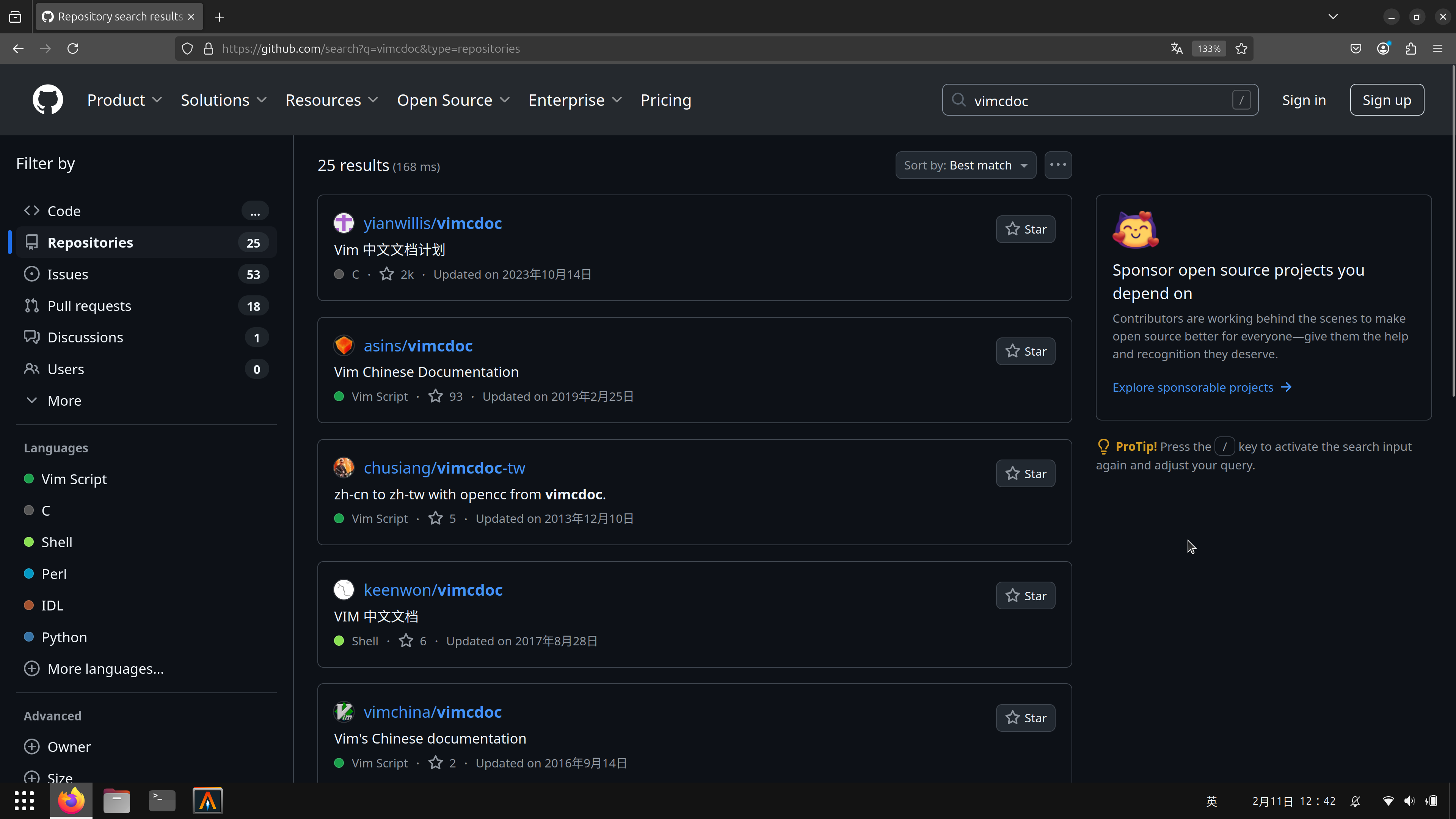
Task: Star the yianwillis/vimcdoc repository
Action: point(1025,229)
